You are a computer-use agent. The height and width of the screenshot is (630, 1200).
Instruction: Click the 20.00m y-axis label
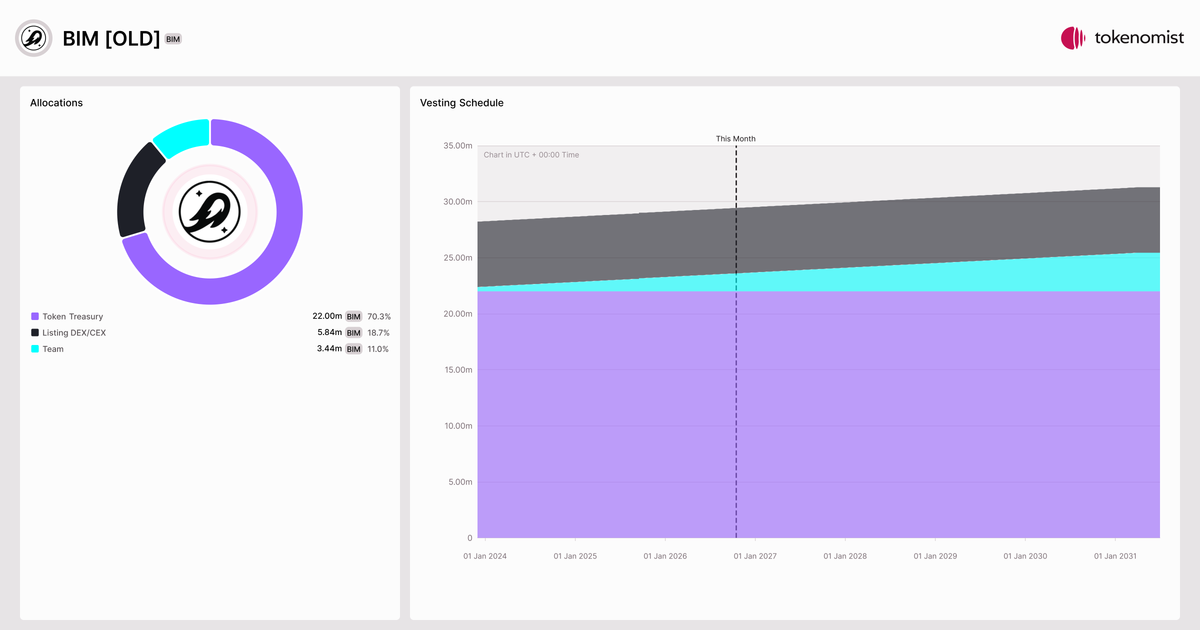click(x=456, y=314)
